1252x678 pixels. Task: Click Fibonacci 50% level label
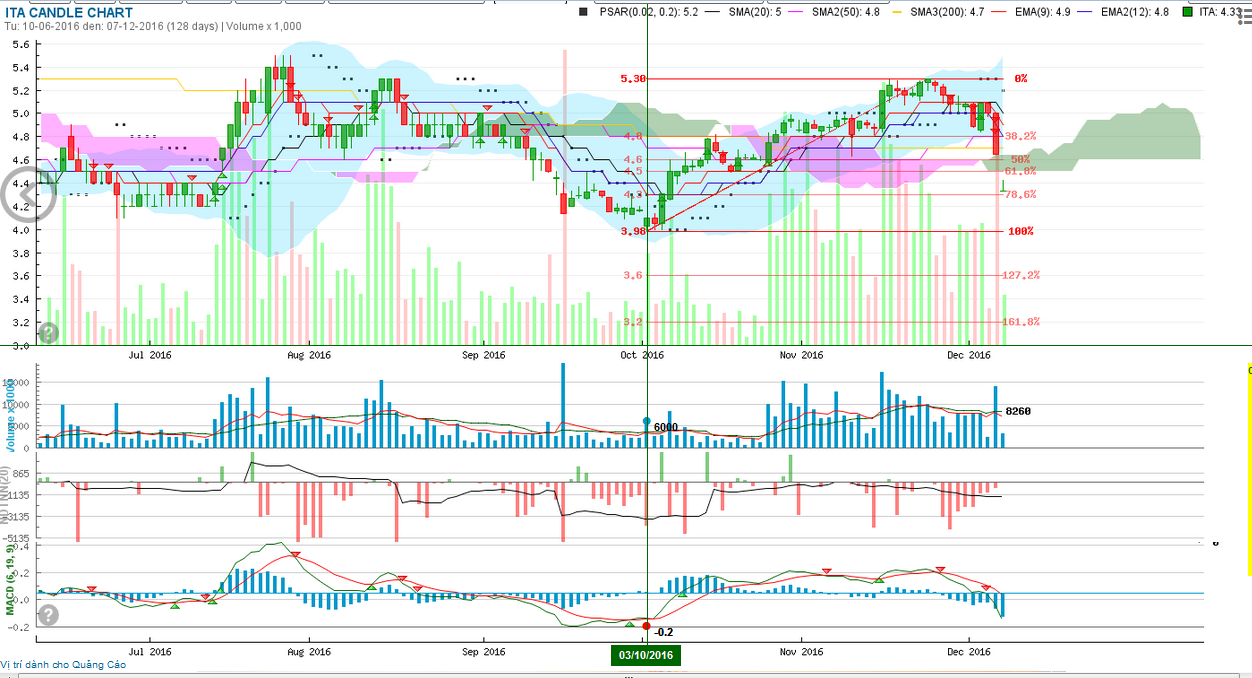pos(1020,160)
